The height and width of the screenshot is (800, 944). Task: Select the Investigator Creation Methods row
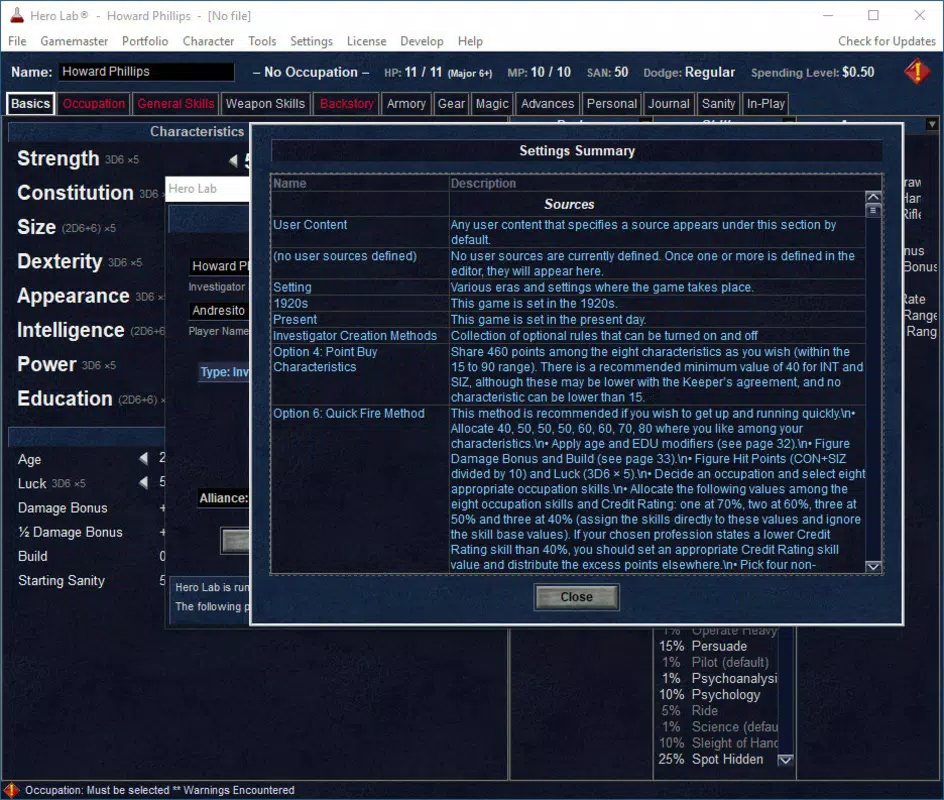coord(568,336)
